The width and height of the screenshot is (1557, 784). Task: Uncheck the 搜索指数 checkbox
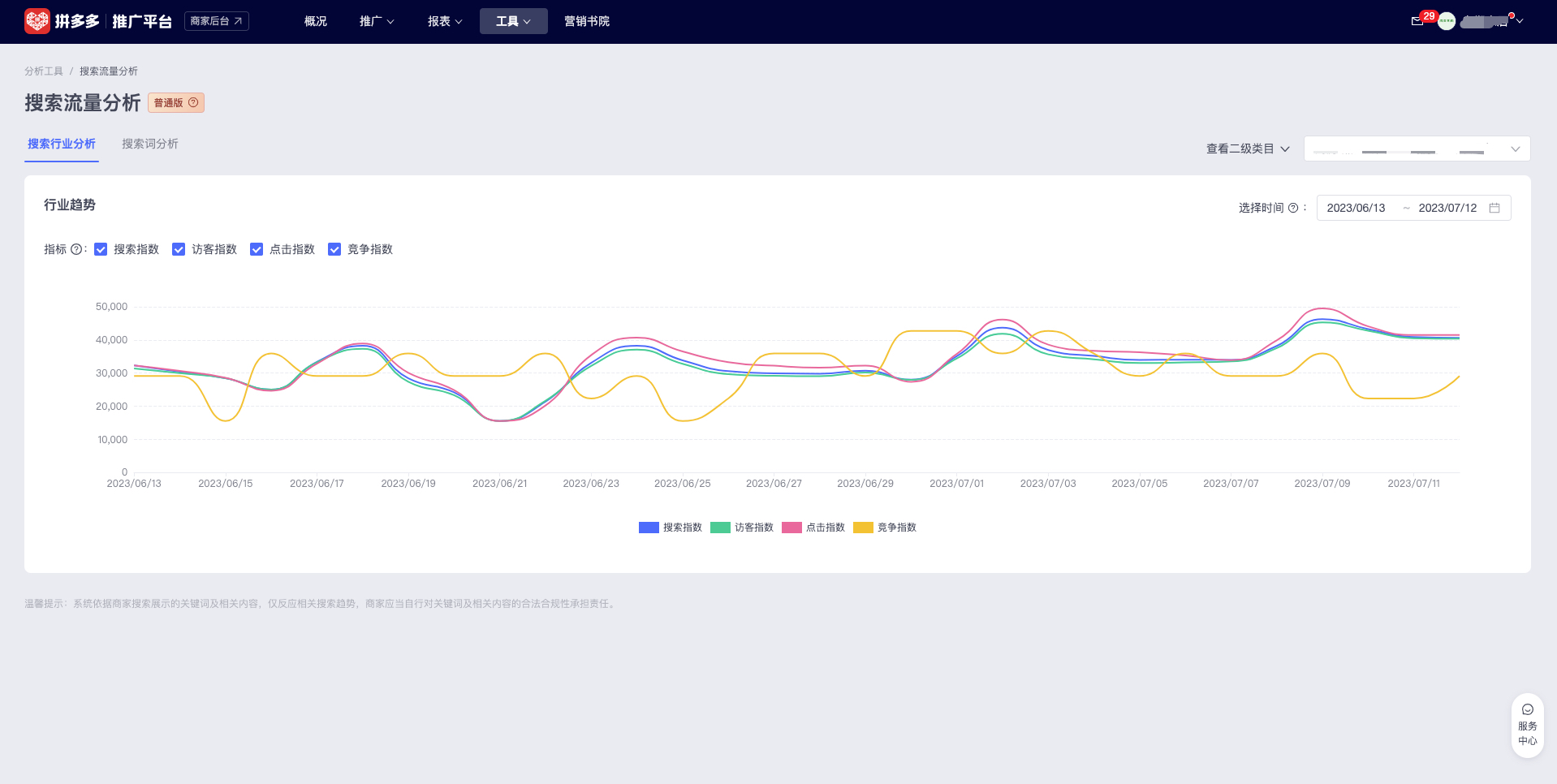[101, 249]
